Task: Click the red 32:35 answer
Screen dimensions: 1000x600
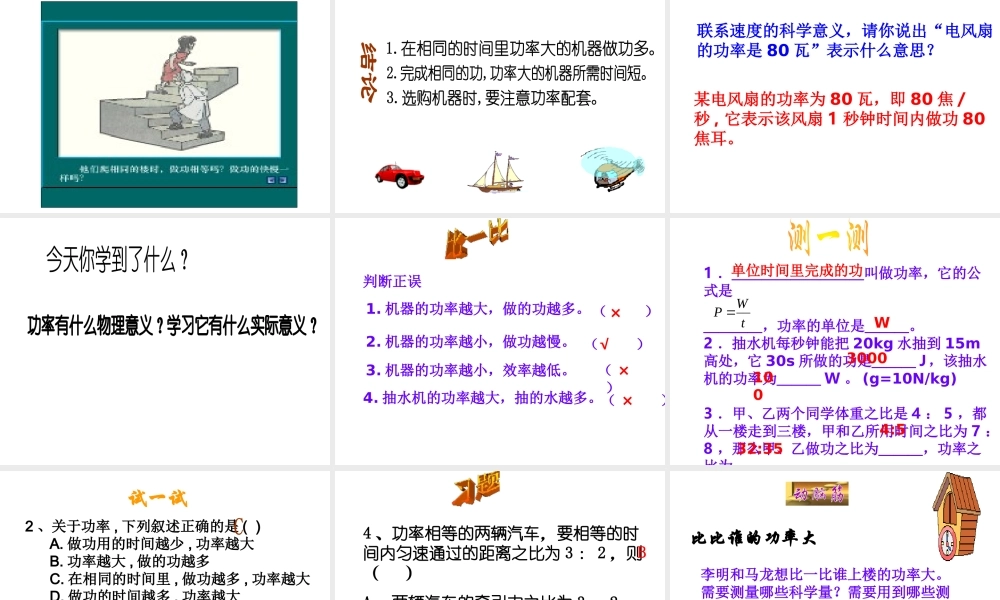Action: click(760, 449)
